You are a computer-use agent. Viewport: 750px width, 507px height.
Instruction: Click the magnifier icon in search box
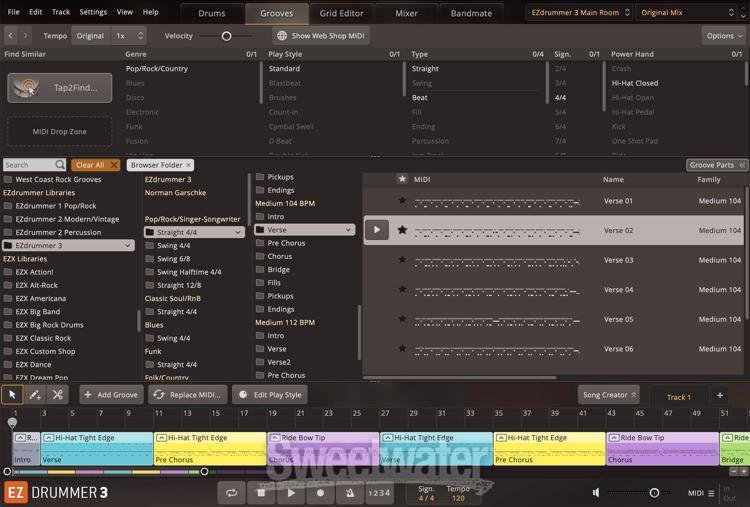click(x=60, y=165)
